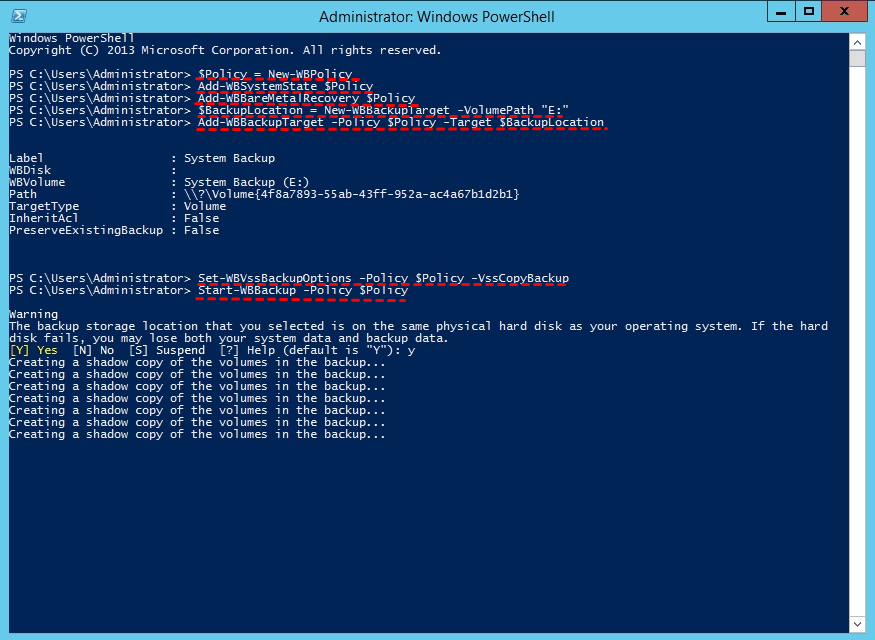Click the '[Y] Yes' prompt option
Image resolution: width=875 pixels, height=640 pixels.
pos(34,350)
